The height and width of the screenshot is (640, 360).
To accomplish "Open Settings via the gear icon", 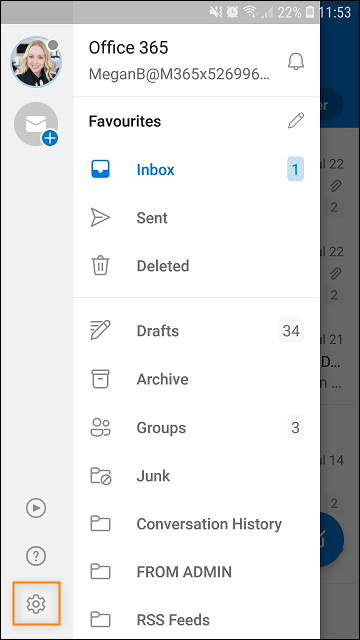I will [36, 603].
